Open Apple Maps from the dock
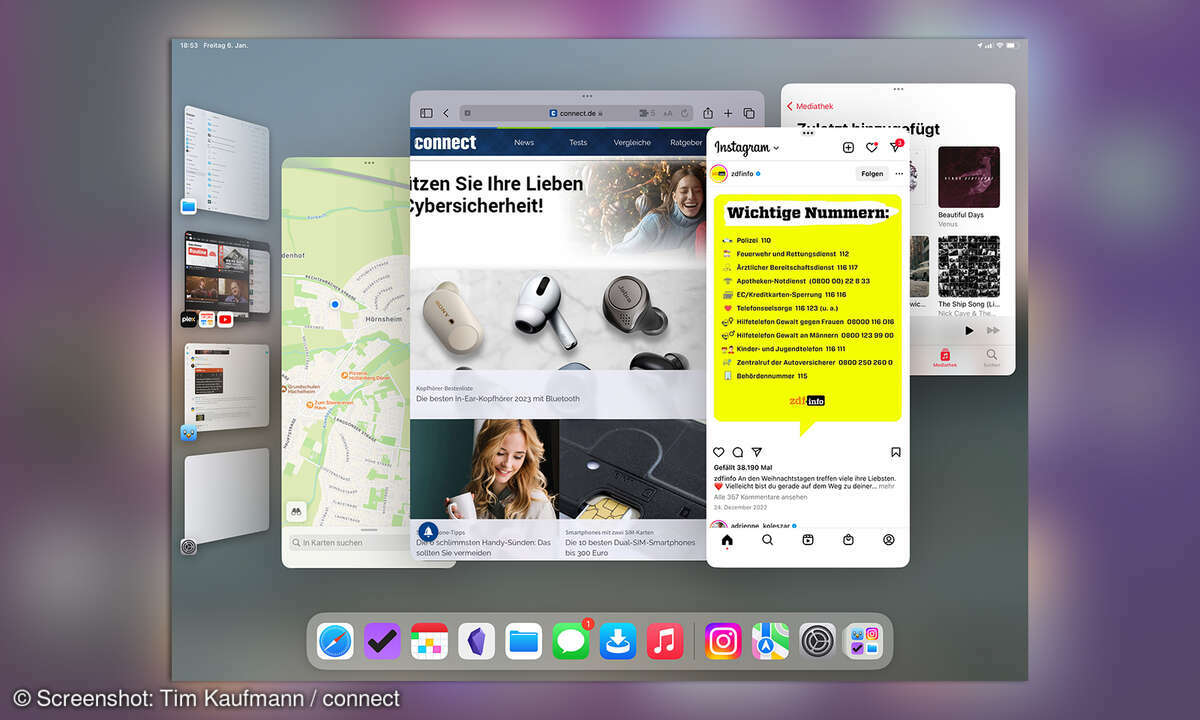This screenshot has height=720, width=1200. point(770,640)
